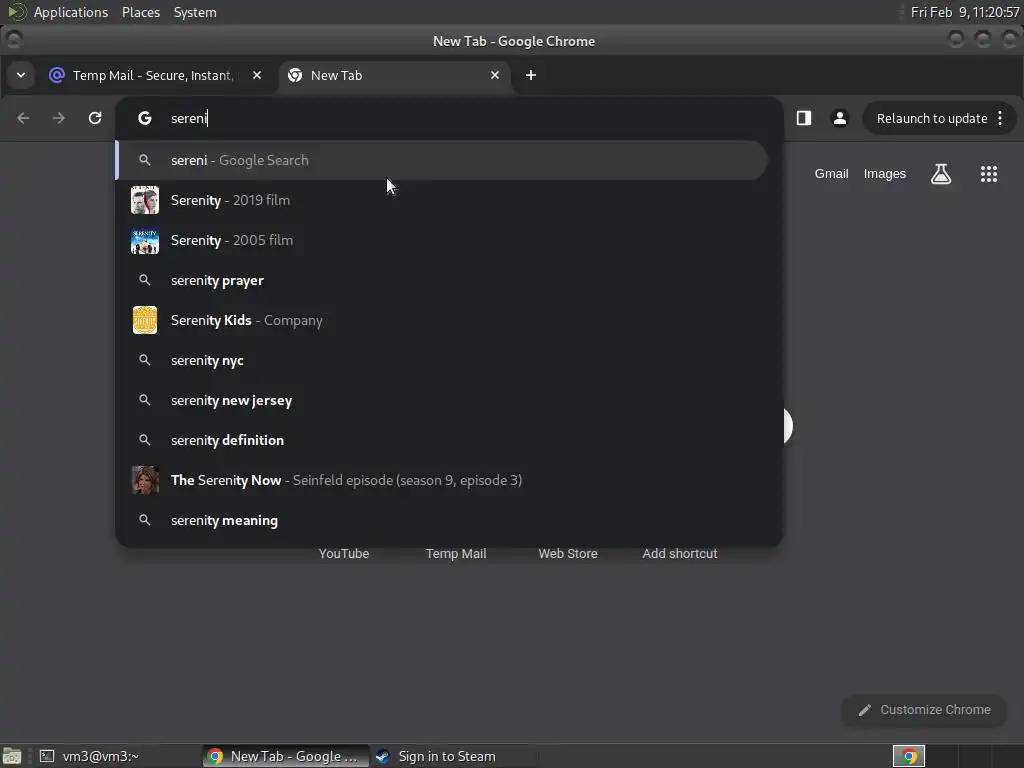
Task: Expand the tab search dropdown arrow
Action: tap(21, 75)
